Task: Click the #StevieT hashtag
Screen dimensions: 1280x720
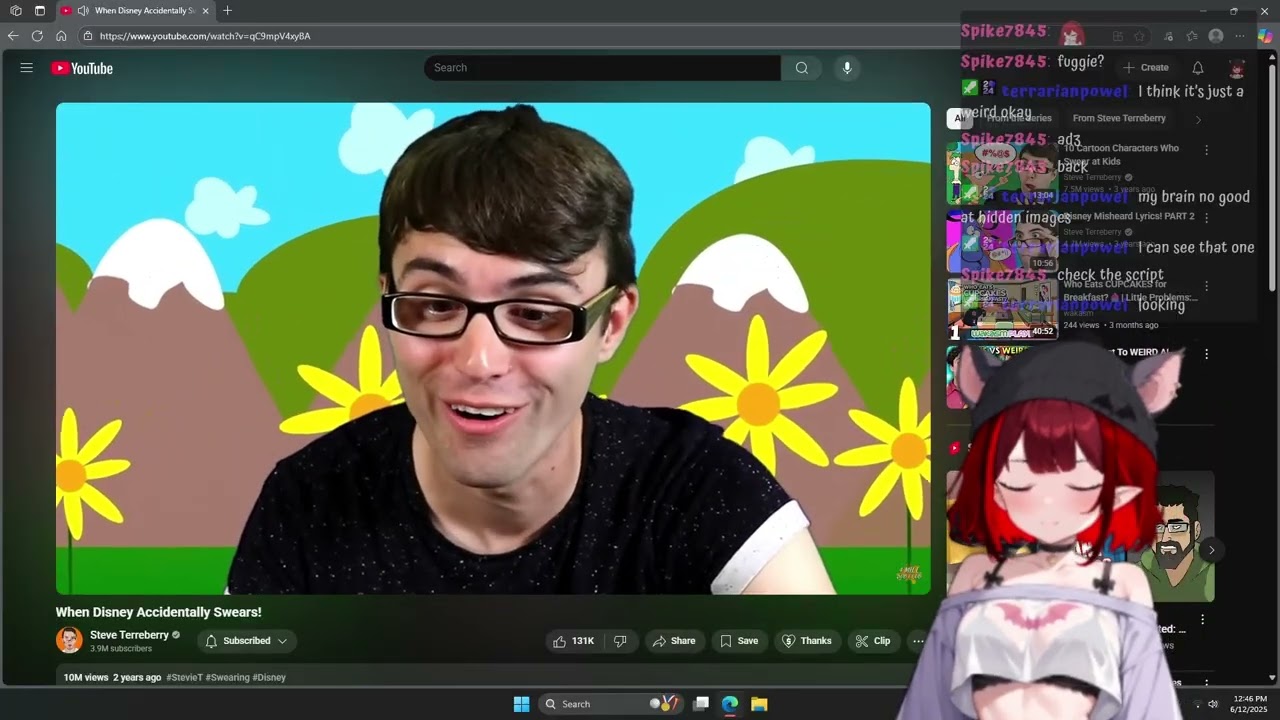Action: tap(184, 677)
